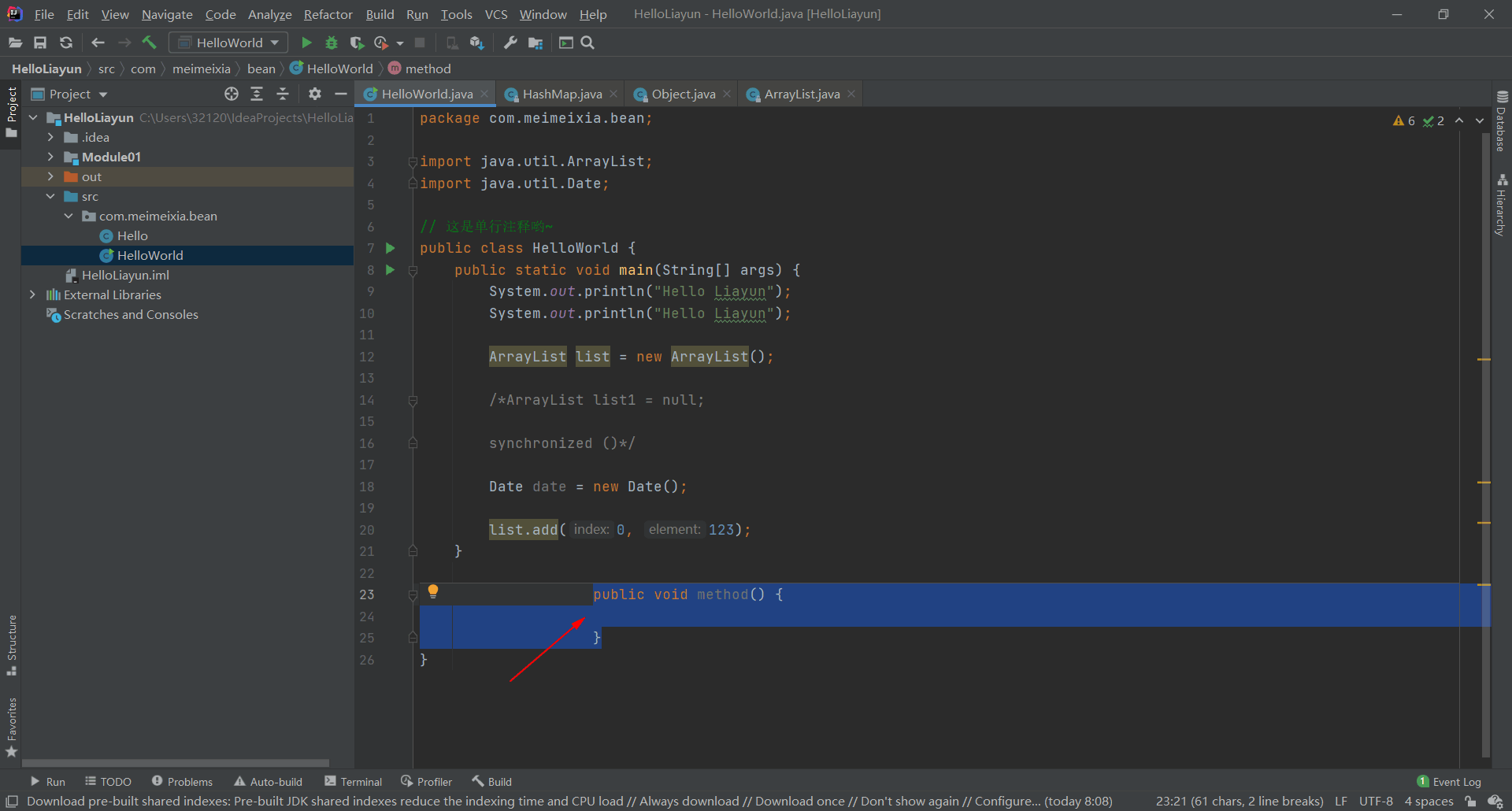
Task: Hide the Project panel with minus icon
Action: [x=340, y=94]
